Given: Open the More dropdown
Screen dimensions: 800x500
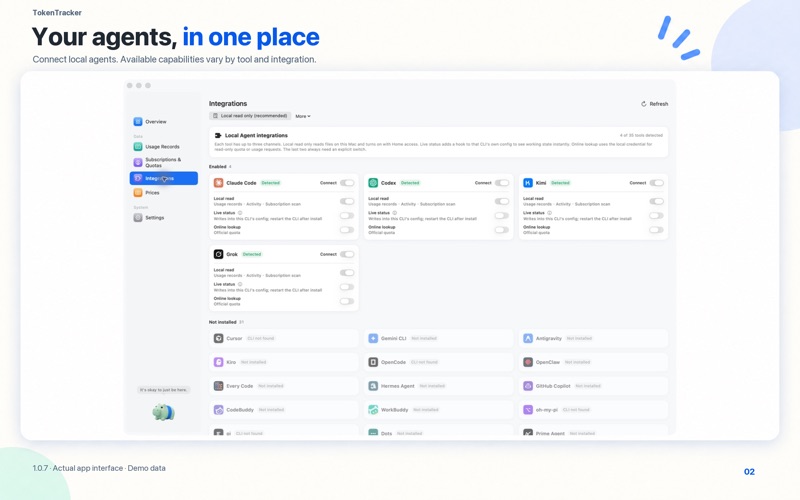Looking at the screenshot, I should click(303, 116).
